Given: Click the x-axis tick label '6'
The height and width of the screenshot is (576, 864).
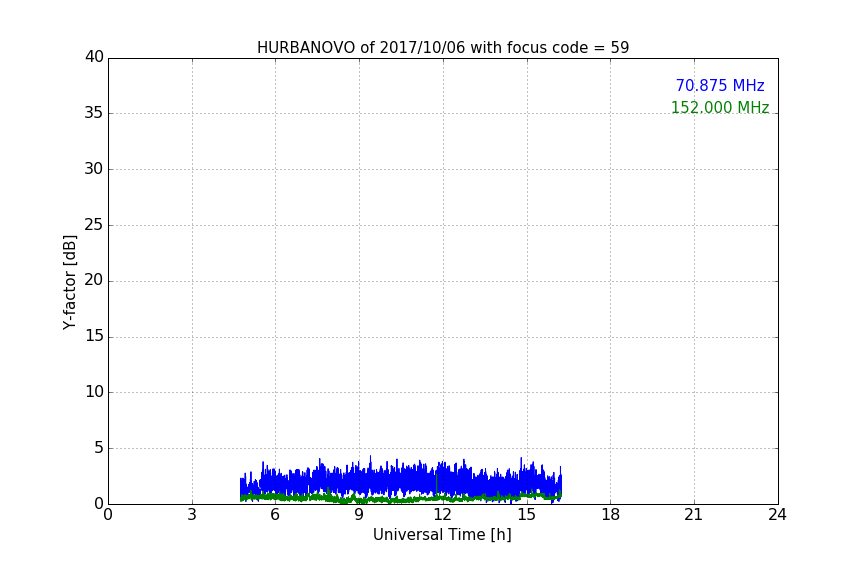Looking at the screenshot, I should 275,515.
